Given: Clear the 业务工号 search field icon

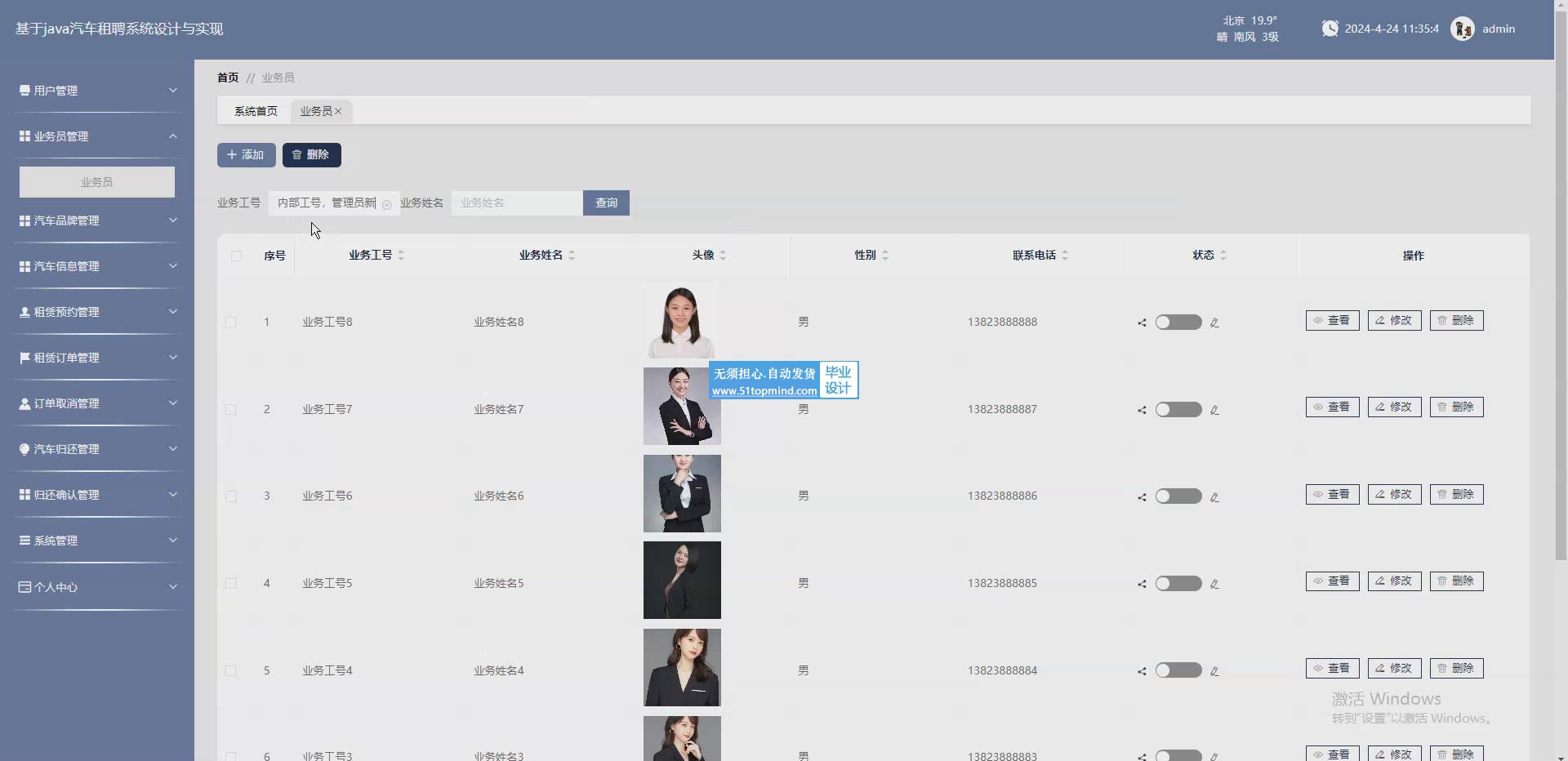Looking at the screenshot, I should point(387,204).
